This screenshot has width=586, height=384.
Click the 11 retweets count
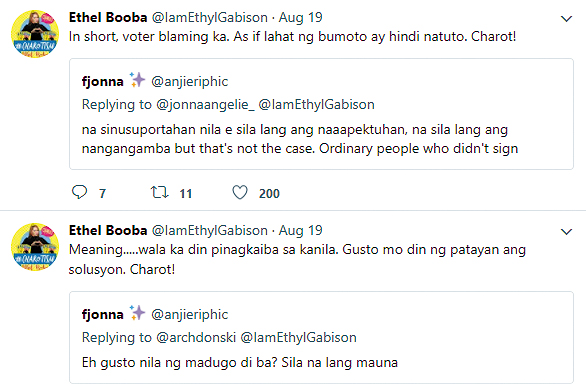(185, 194)
